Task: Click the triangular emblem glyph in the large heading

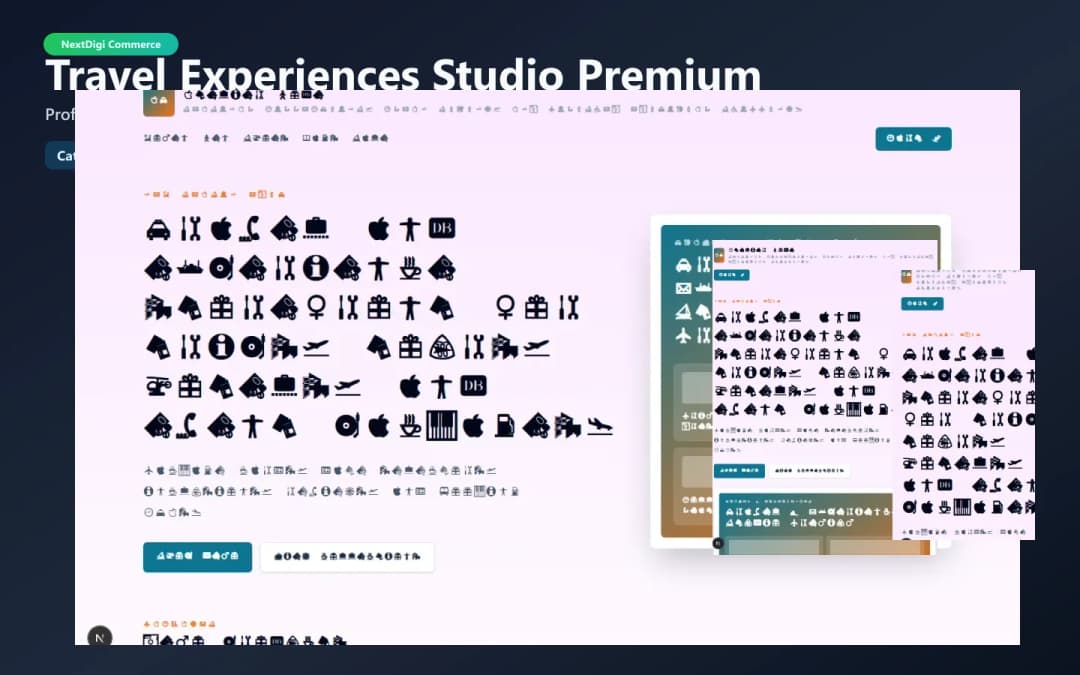Action: pos(442,348)
